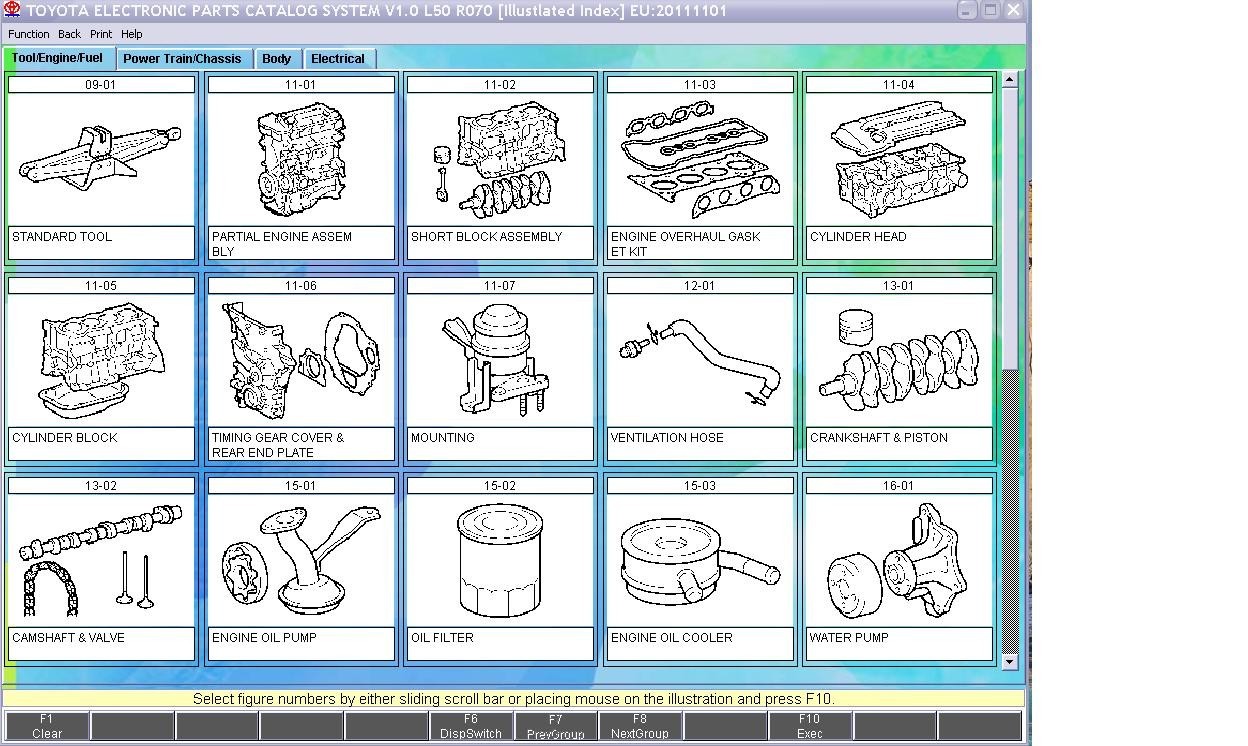Screen dimensions: 1248x746
Task: Select the Crankshaft & Piston drawing
Action: pos(899,360)
